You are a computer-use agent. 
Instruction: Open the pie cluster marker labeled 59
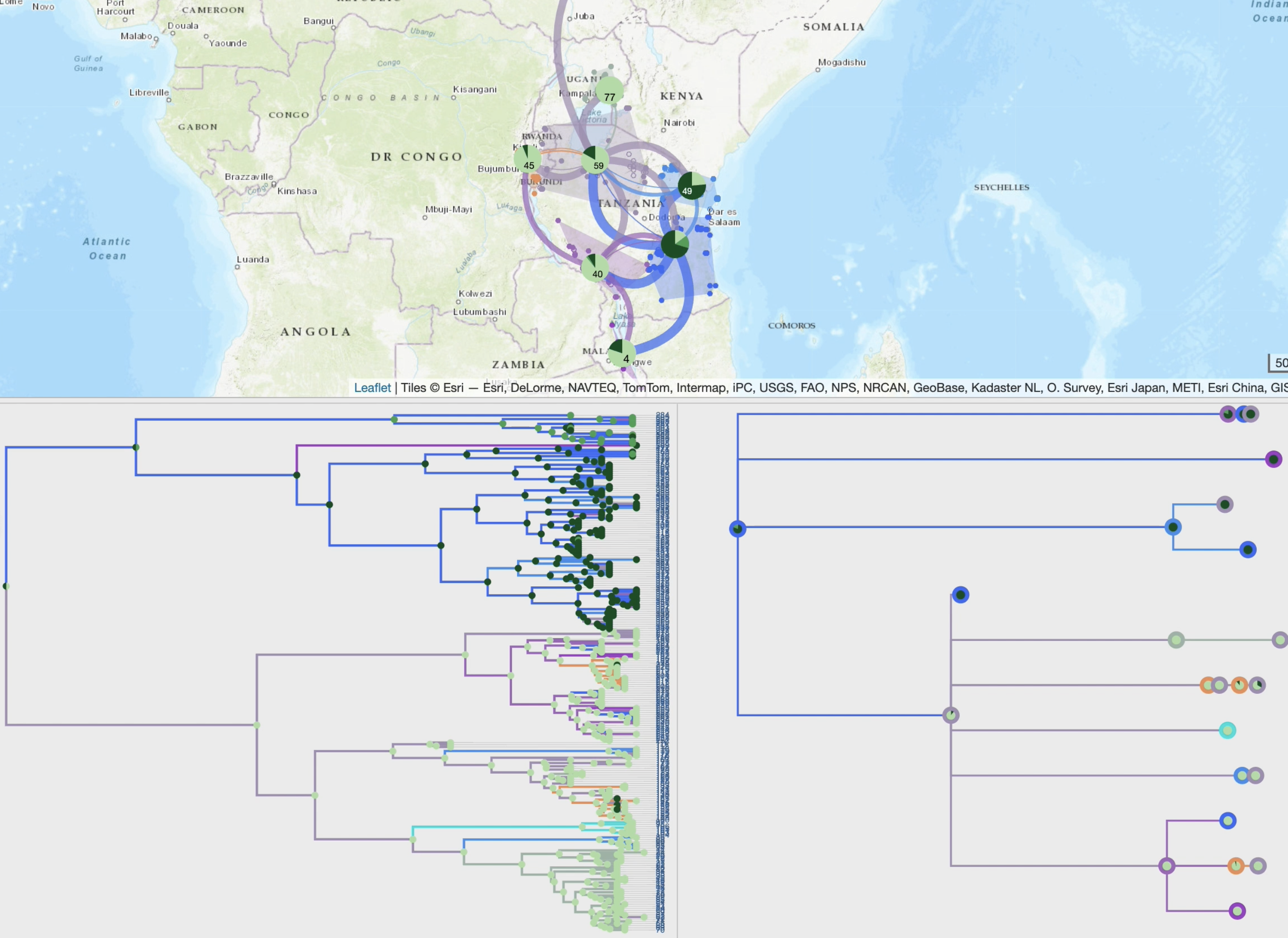coord(595,160)
